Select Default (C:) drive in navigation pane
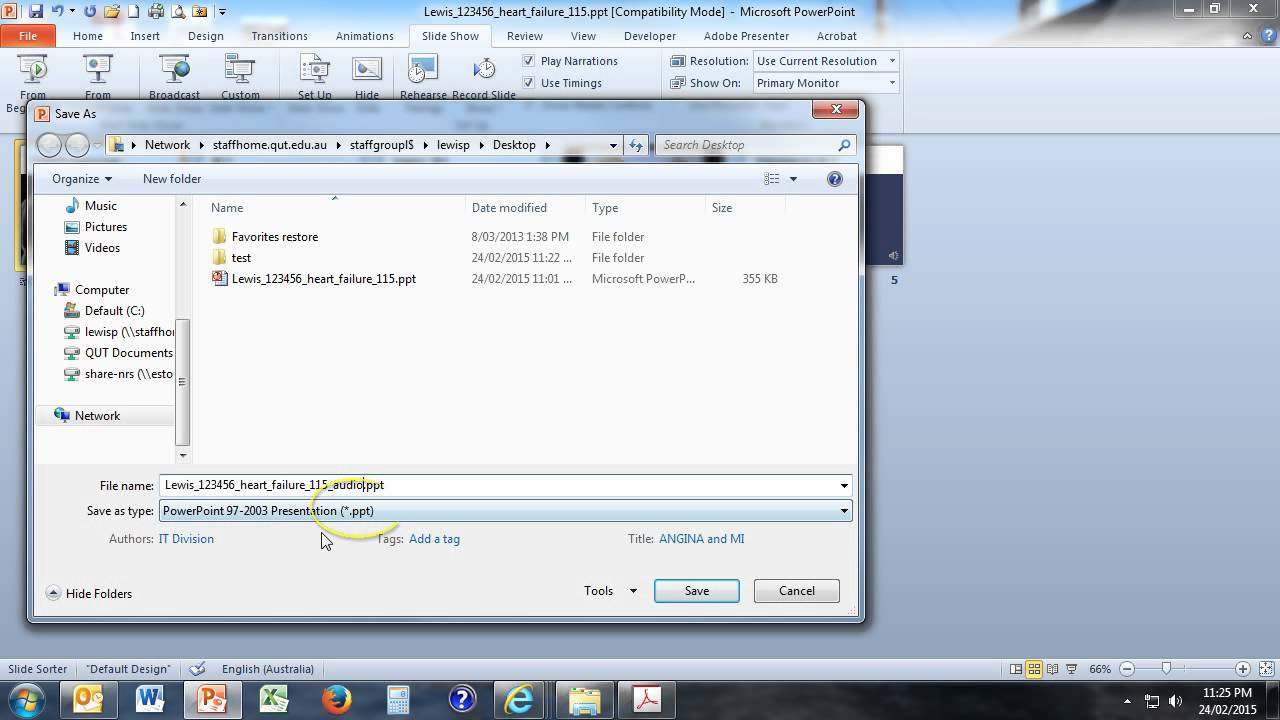1280x720 pixels. coord(114,311)
